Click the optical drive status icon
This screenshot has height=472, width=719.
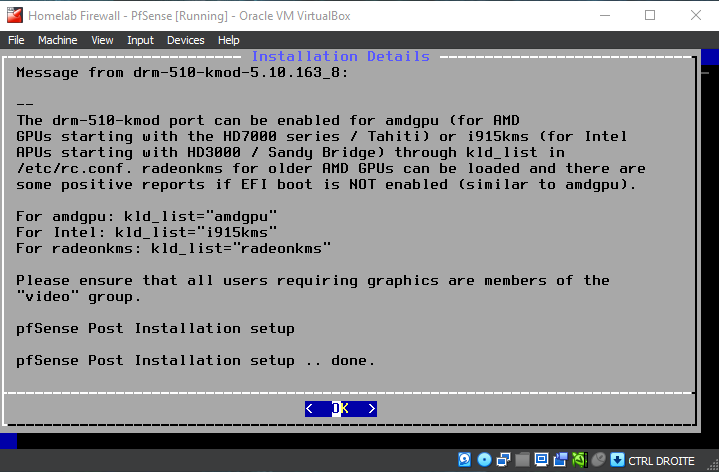(484, 459)
